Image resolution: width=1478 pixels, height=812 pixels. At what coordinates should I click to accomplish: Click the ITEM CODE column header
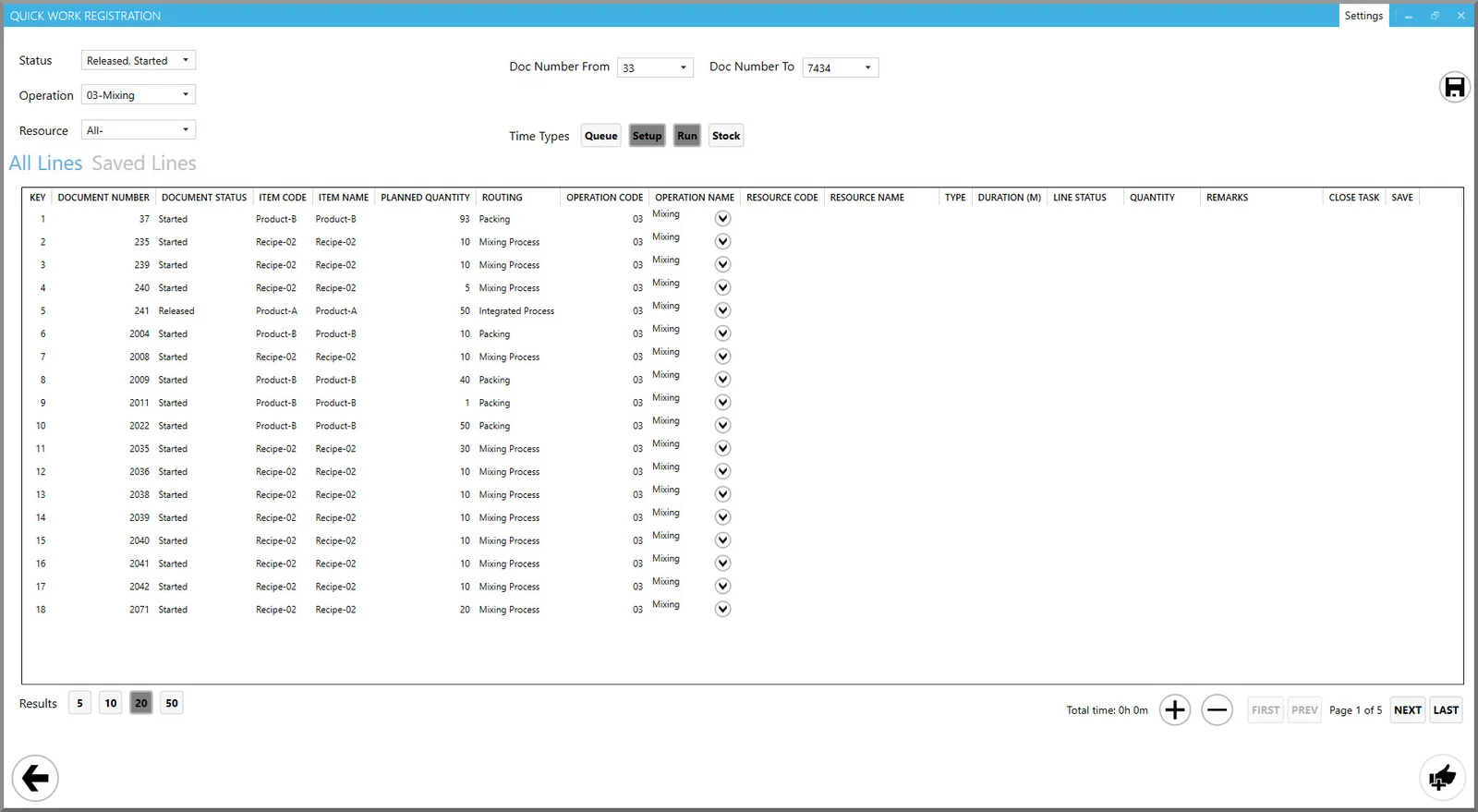coord(283,197)
